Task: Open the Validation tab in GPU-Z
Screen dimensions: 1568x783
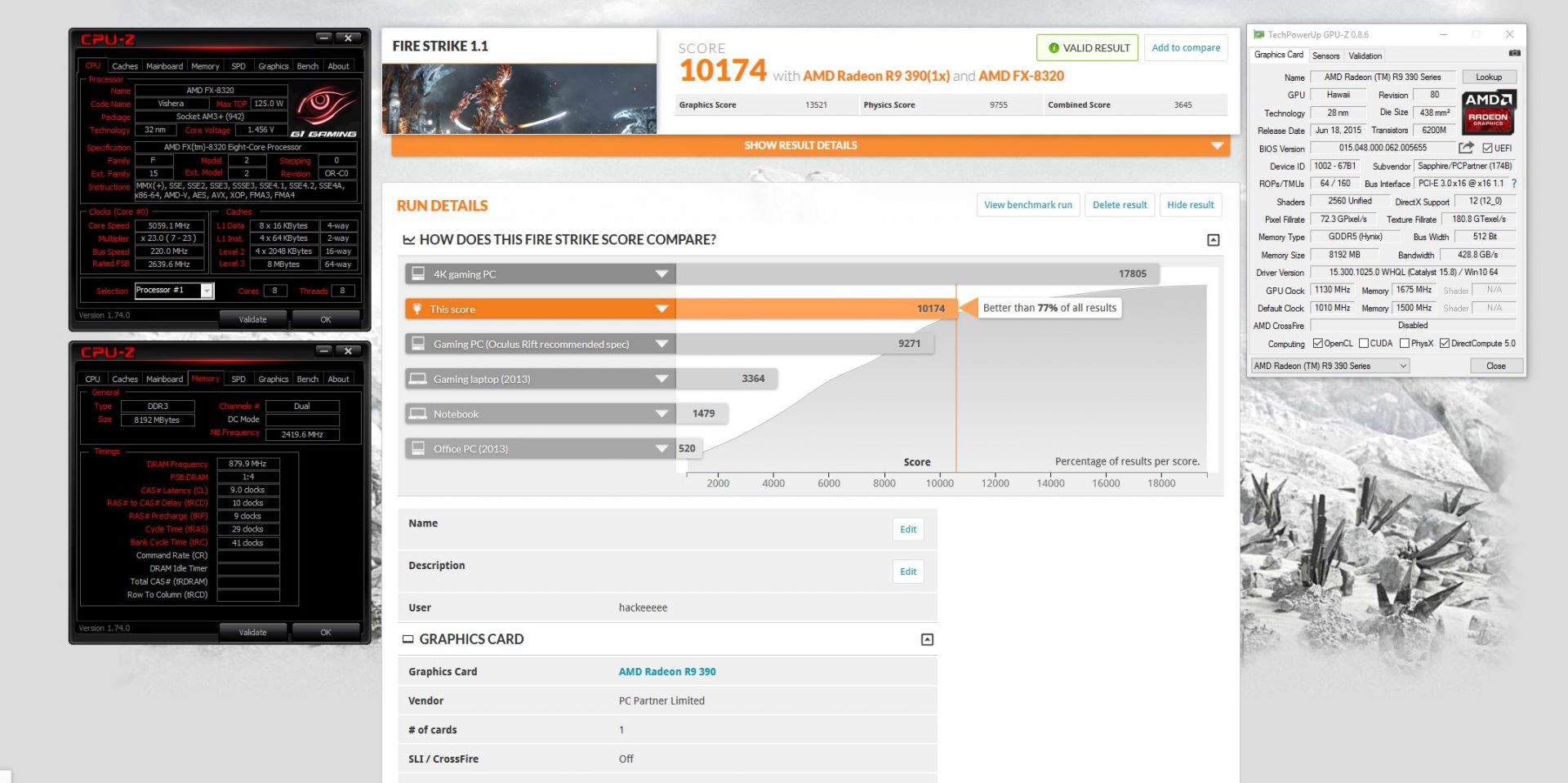Action: (1365, 56)
